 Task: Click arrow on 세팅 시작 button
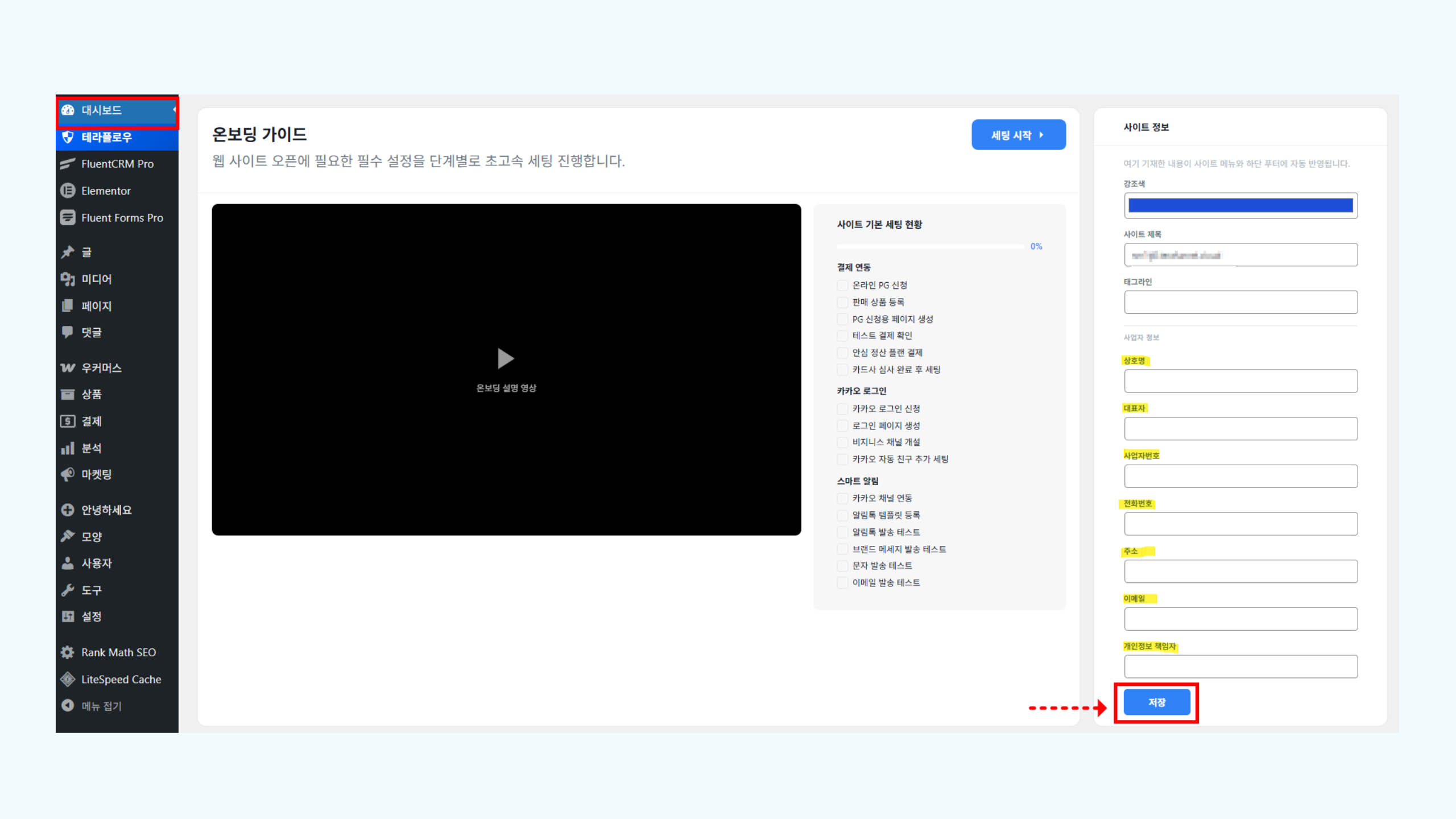[1041, 135]
